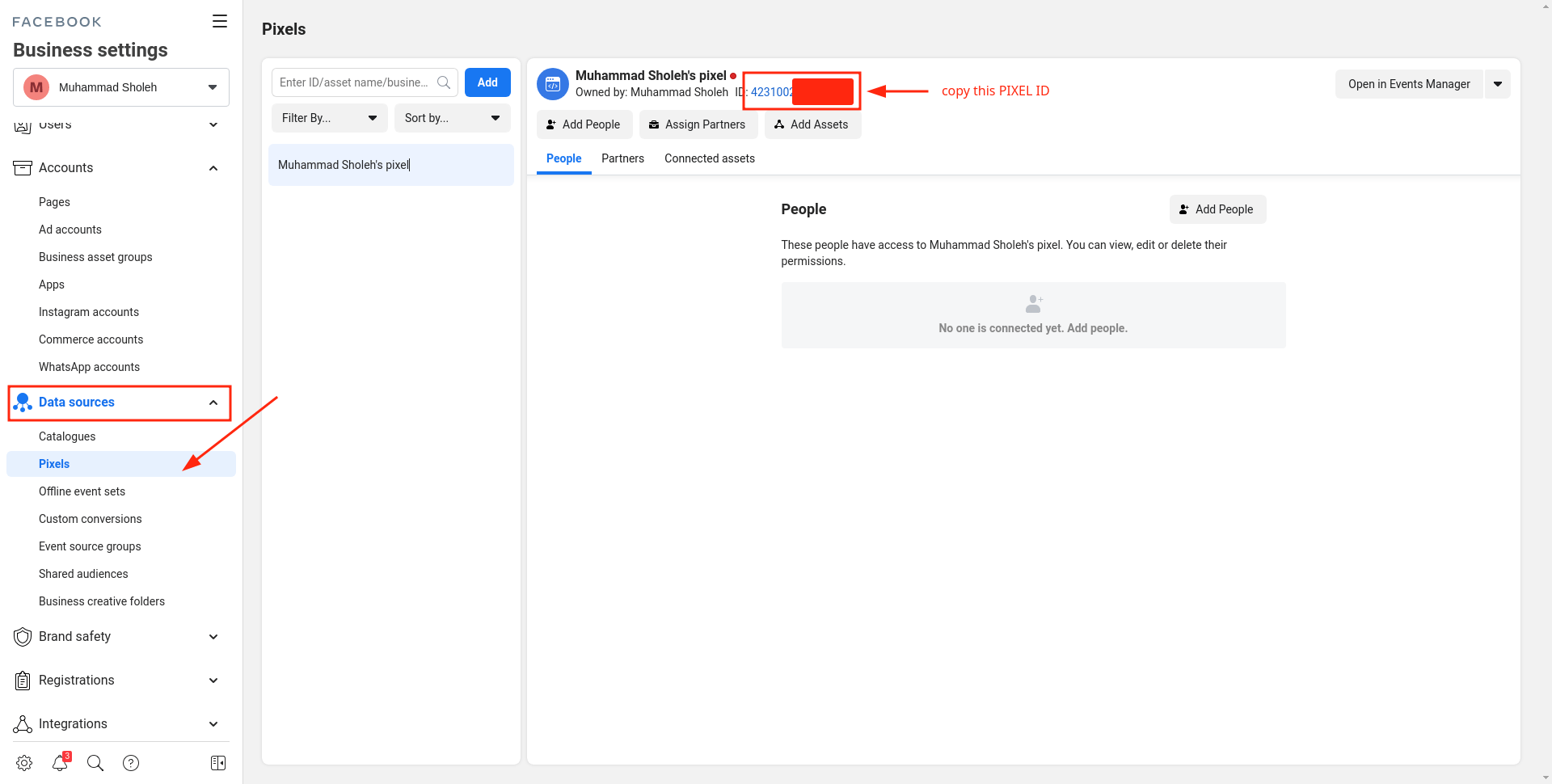
Task: Toggle the sidebar collapse panel icon
Action: (218, 763)
